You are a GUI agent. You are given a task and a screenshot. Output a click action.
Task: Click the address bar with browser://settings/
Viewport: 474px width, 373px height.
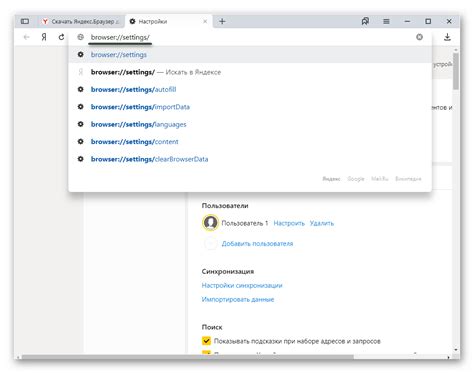click(250, 37)
